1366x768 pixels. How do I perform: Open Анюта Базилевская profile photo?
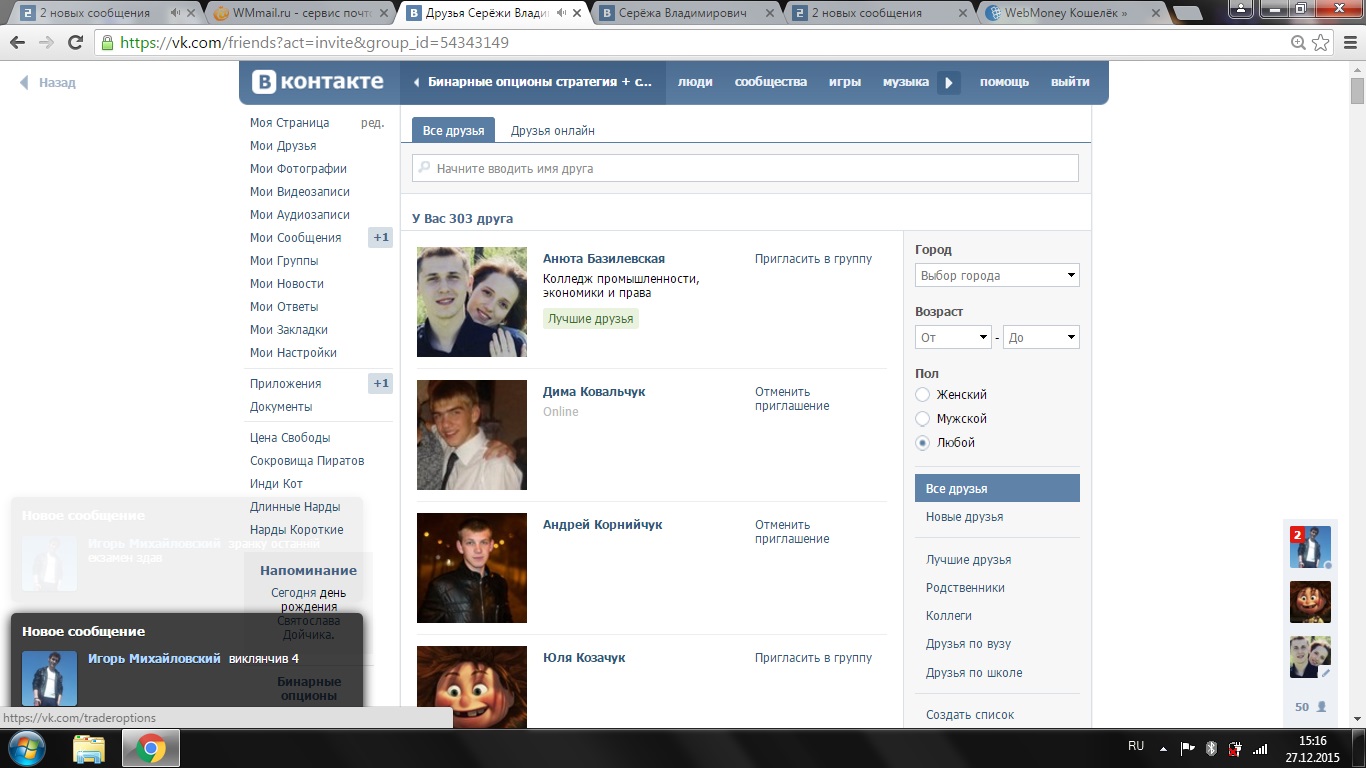click(472, 302)
